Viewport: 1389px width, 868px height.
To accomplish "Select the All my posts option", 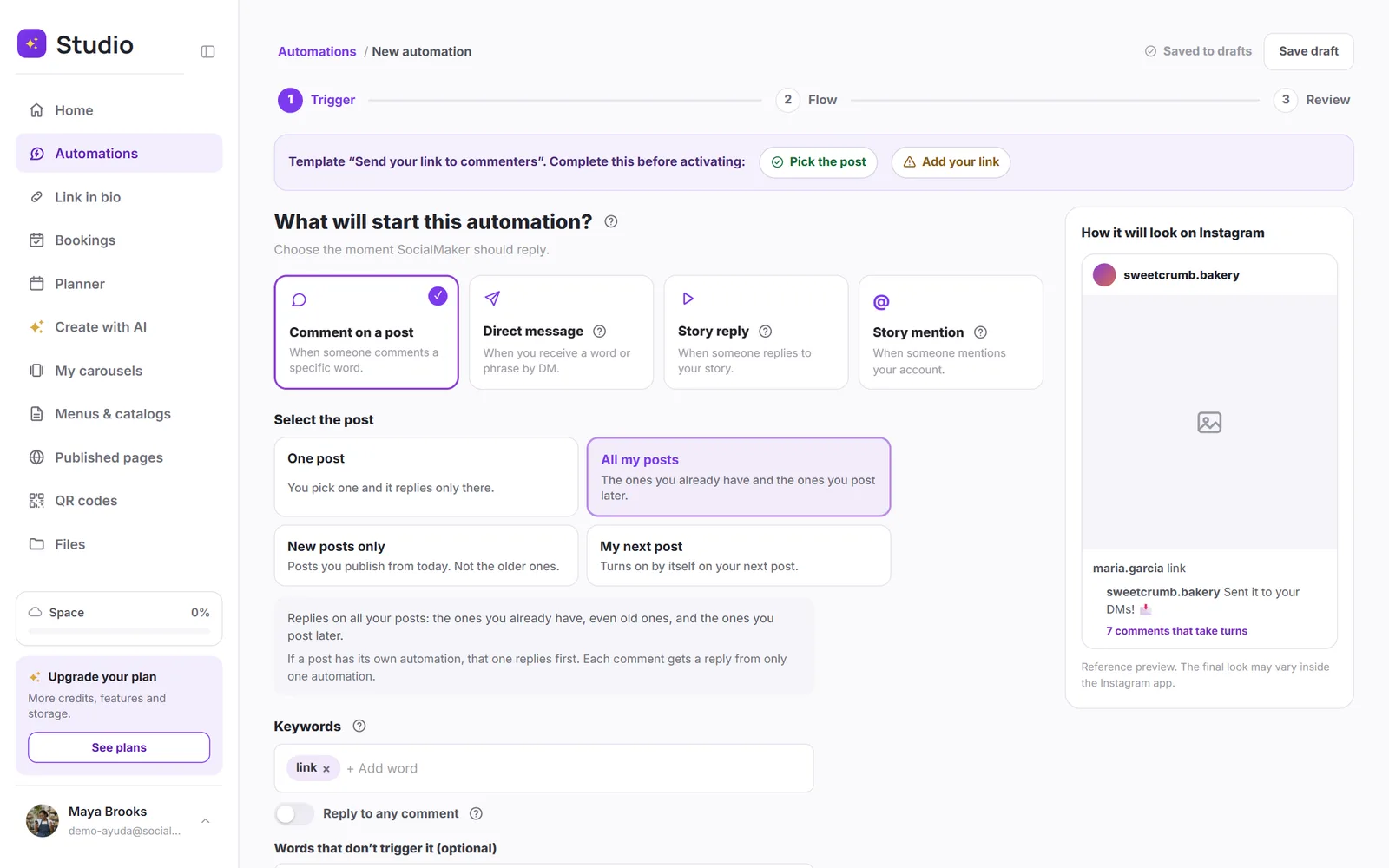I will (x=739, y=477).
